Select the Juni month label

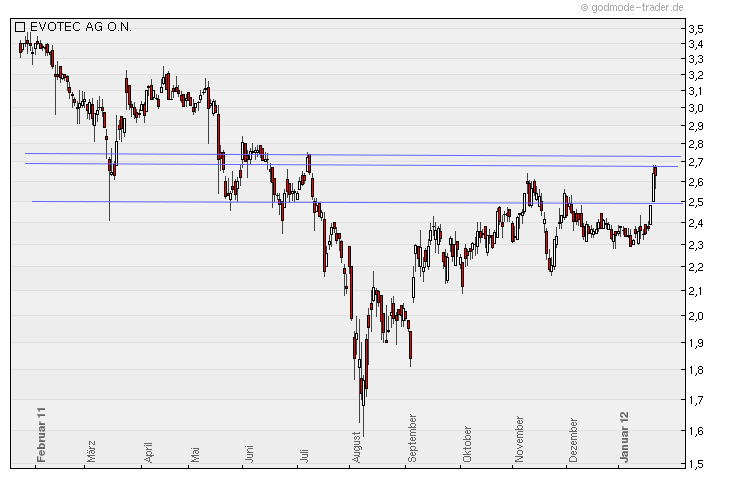pyautogui.click(x=249, y=454)
